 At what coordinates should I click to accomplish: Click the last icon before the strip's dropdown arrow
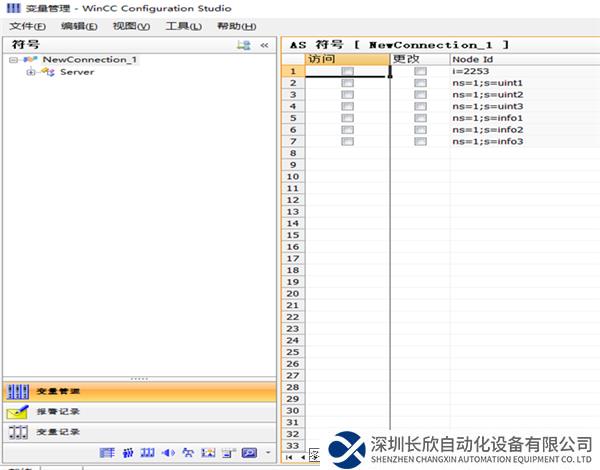[x=249, y=453]
